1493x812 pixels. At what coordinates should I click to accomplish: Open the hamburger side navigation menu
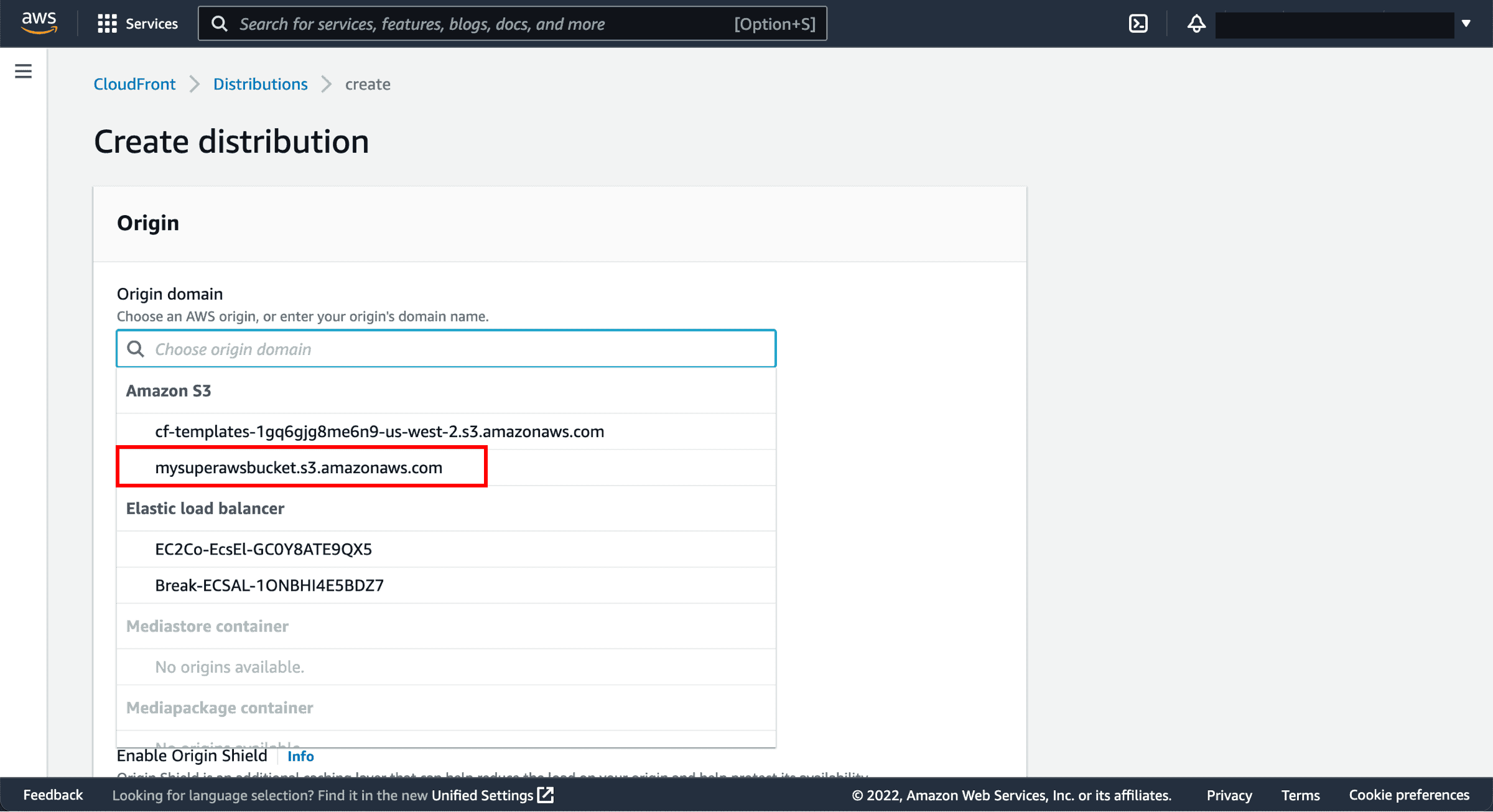coord(23,71)
